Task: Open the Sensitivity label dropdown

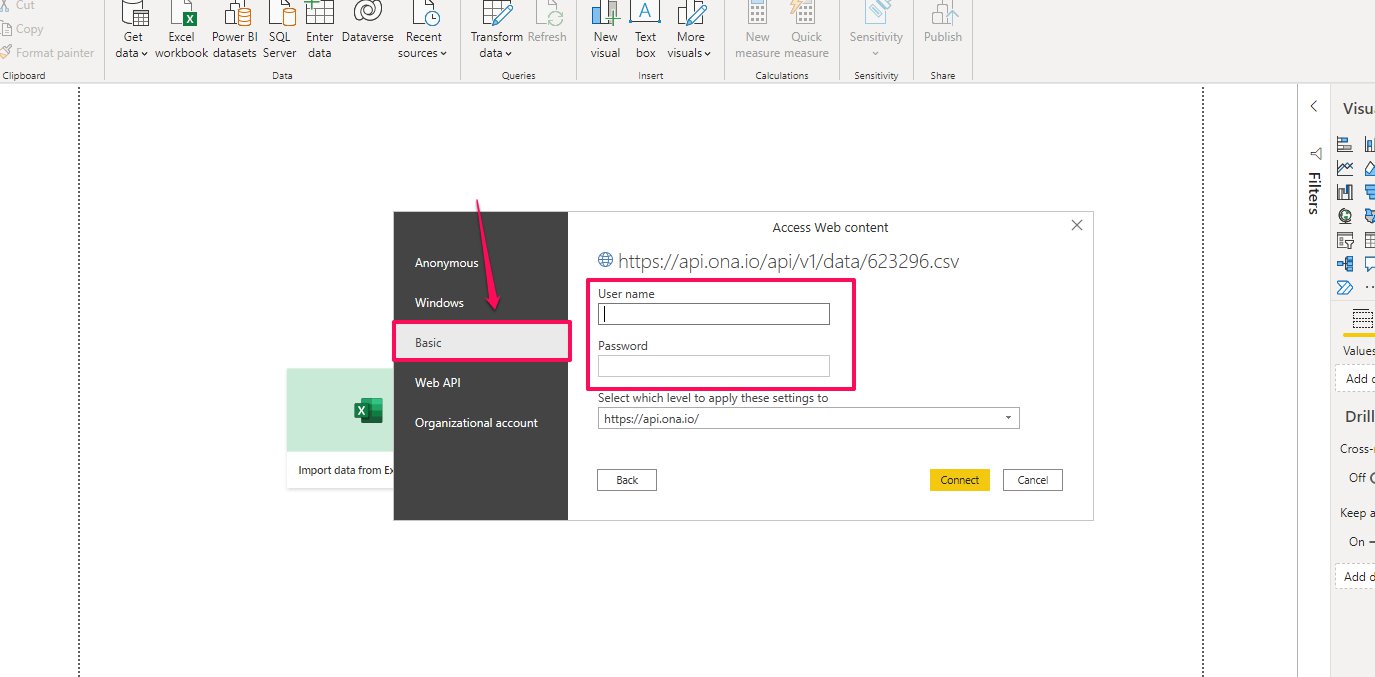Action: point(876,31)
